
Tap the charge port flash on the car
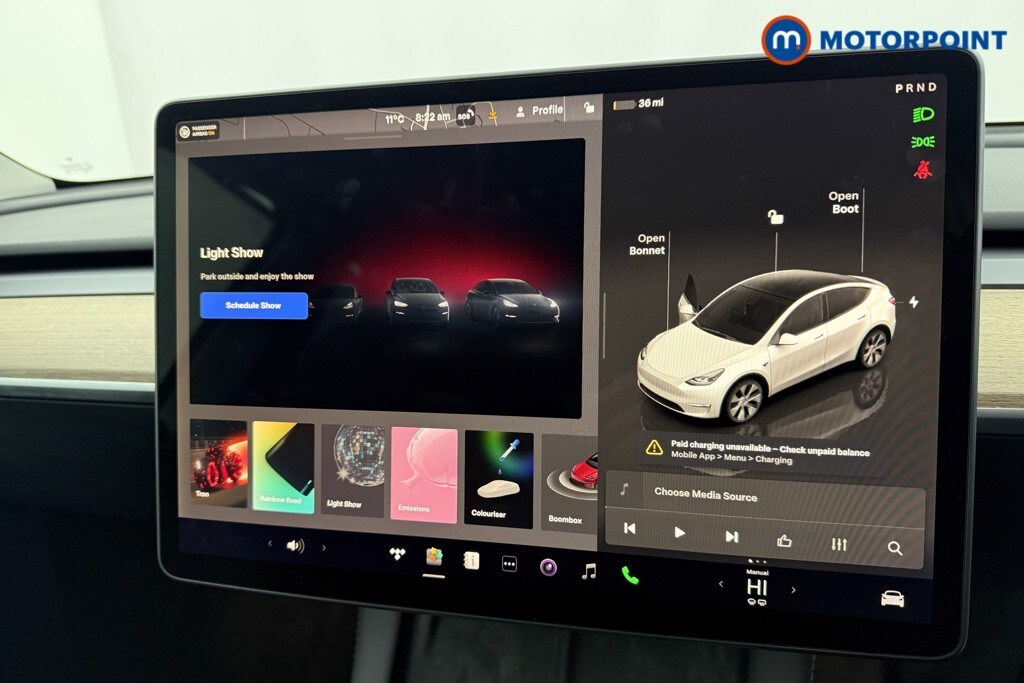[913, 299]
